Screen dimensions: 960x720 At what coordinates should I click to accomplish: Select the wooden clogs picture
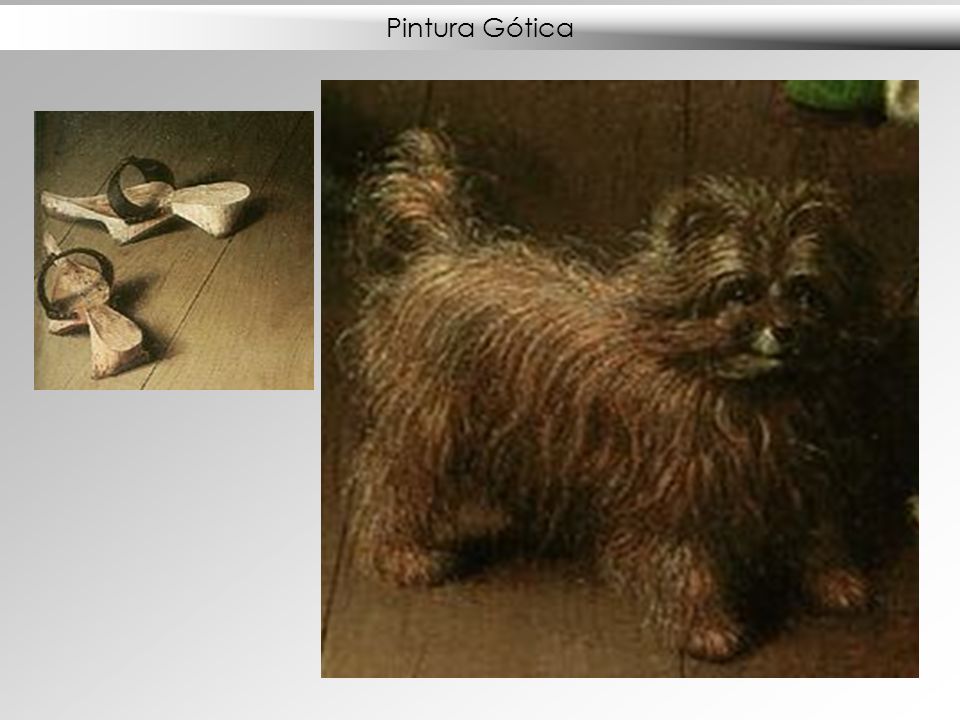click(x=174, y=250)
